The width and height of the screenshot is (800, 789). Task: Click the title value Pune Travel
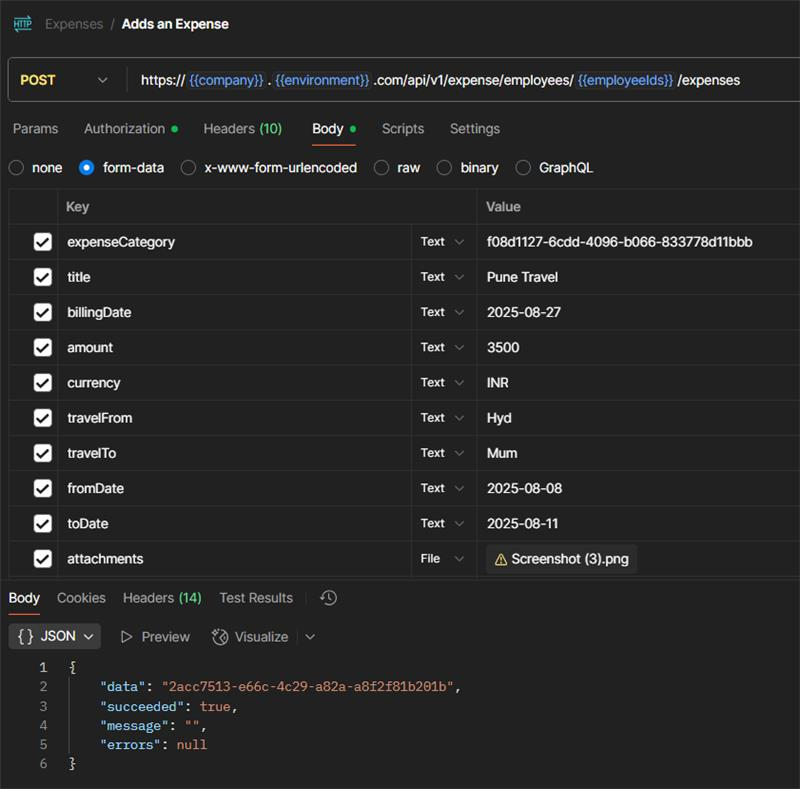tap(522, 277)
